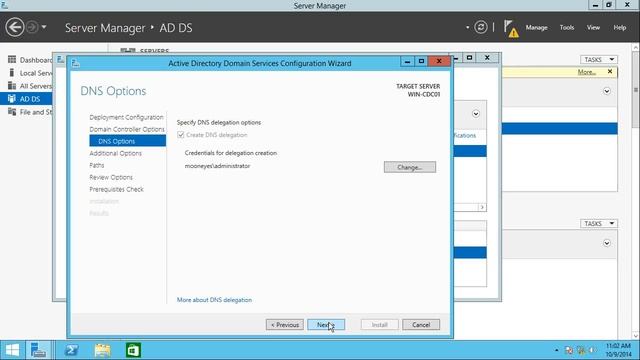This screenshot has width=640, height=360.
Task: Open the Help menu
Action: (620, 27)
